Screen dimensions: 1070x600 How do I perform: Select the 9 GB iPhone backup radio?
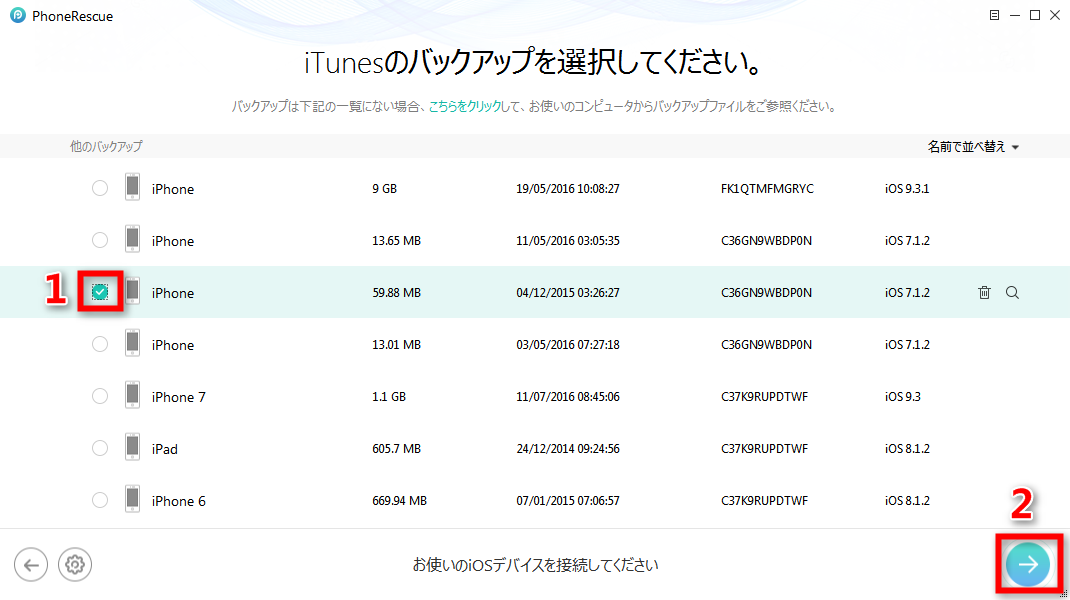pyautogui.click(x=100, y=188)
